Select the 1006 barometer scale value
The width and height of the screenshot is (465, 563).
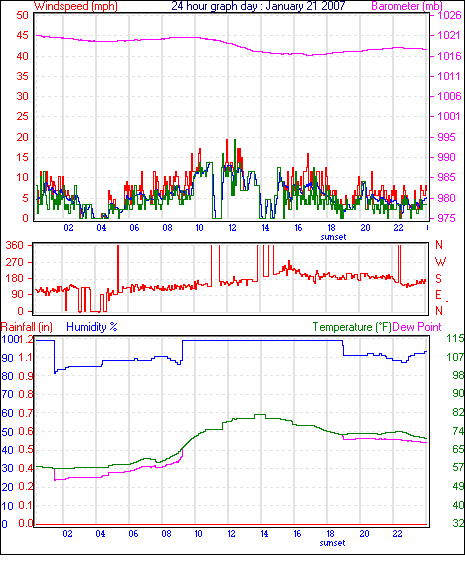[x=449, y=96]
